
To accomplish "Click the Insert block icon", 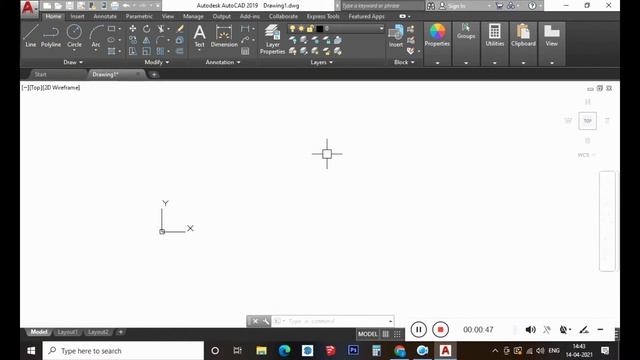I will click(396, 36).
